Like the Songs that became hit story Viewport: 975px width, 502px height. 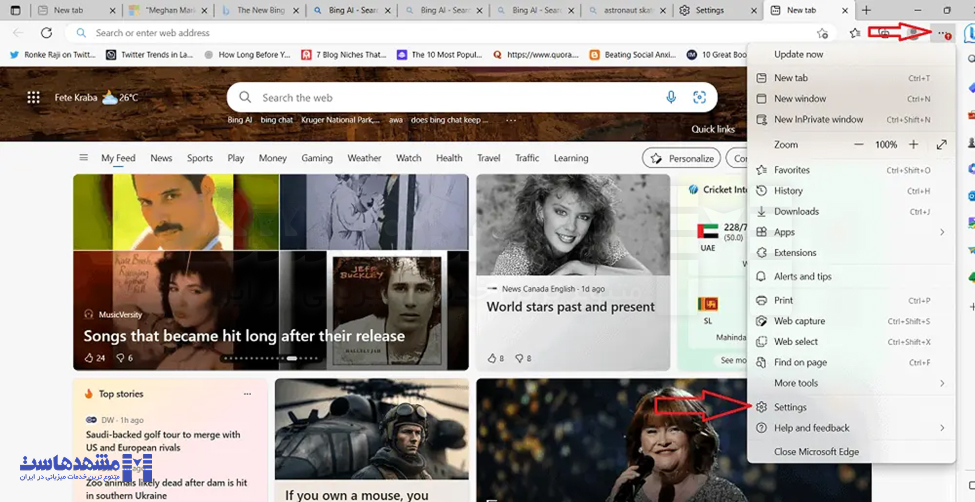pos(90,358)
